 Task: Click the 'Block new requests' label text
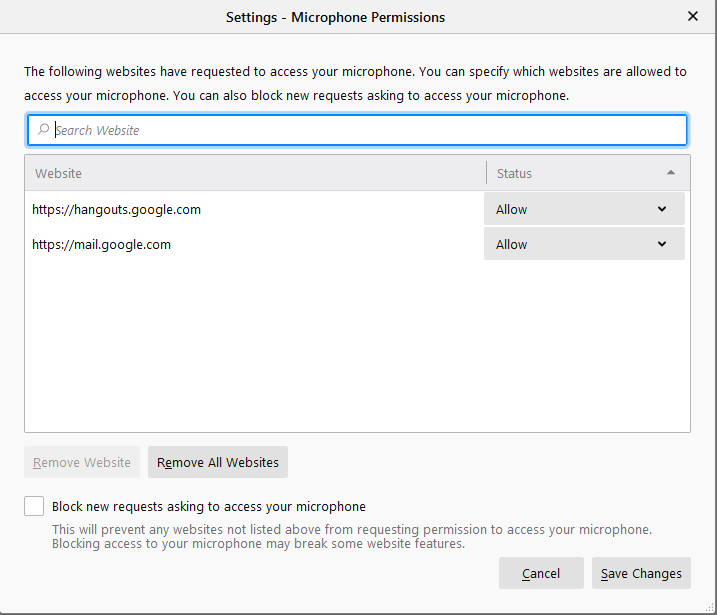pyautogui.click(x=209, y=506)
